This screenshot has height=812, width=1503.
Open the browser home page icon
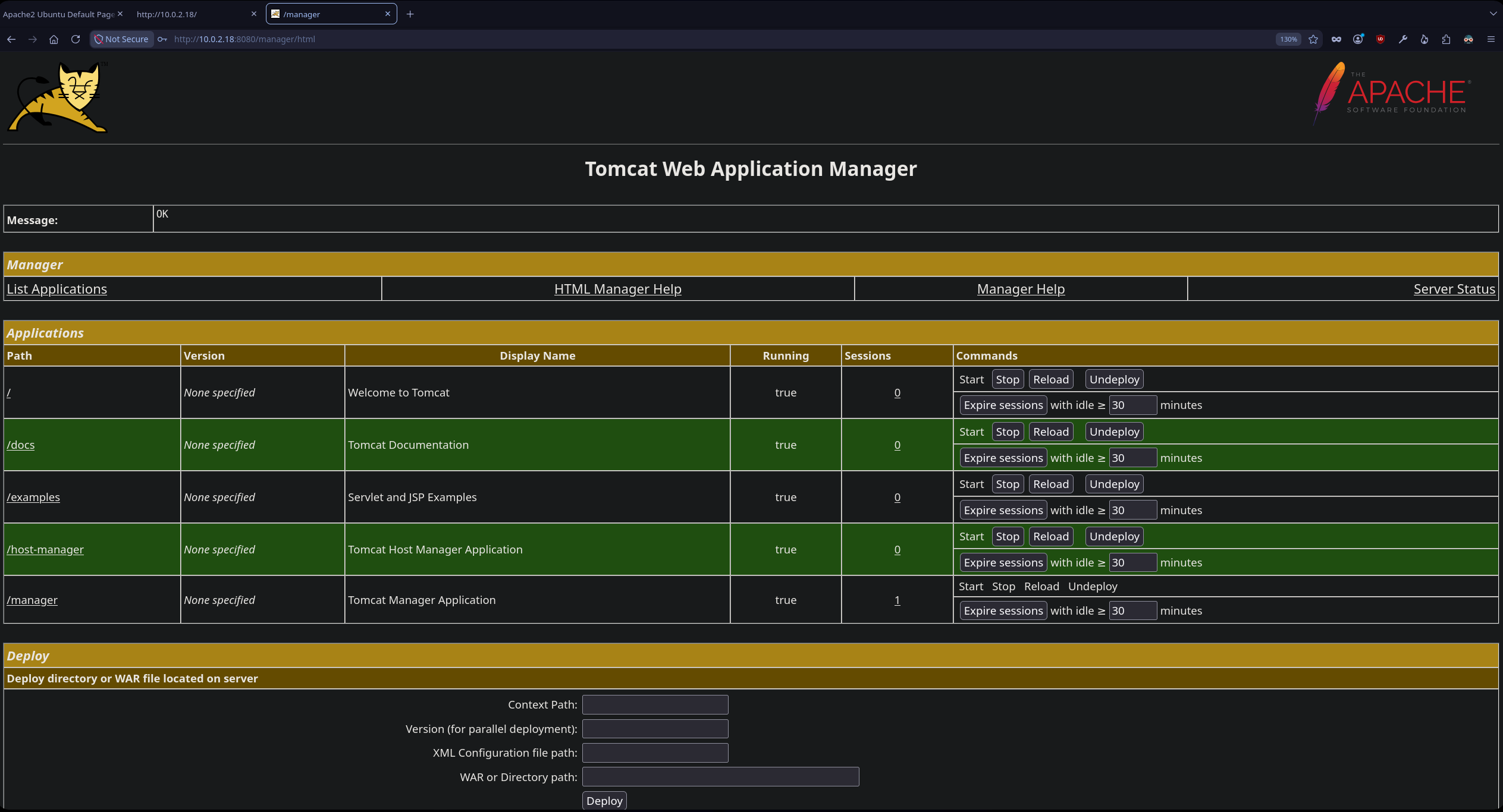54,39
